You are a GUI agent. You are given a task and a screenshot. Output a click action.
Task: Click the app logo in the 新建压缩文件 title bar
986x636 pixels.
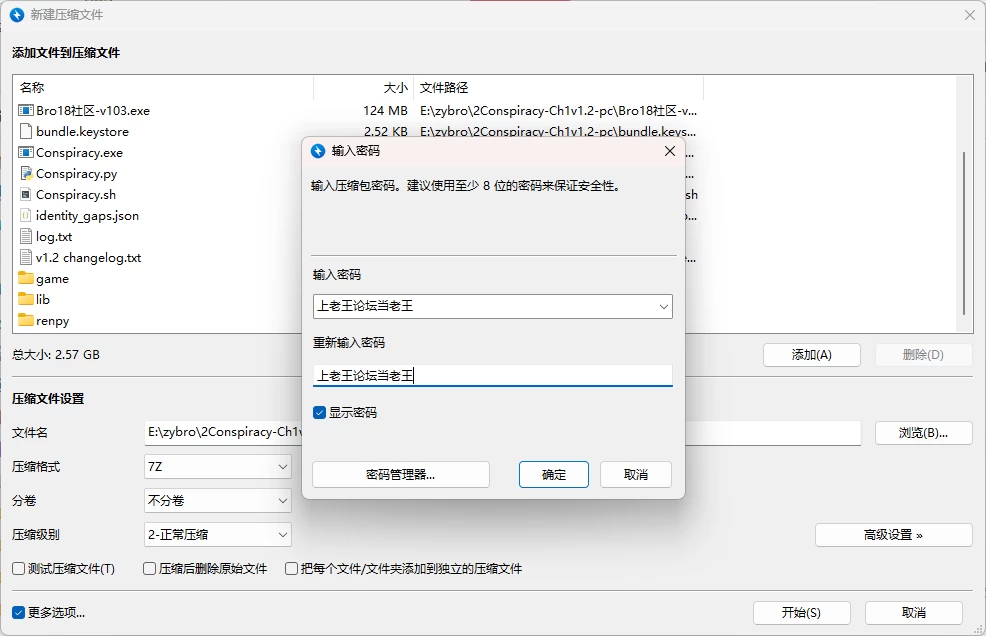point(17,14)
